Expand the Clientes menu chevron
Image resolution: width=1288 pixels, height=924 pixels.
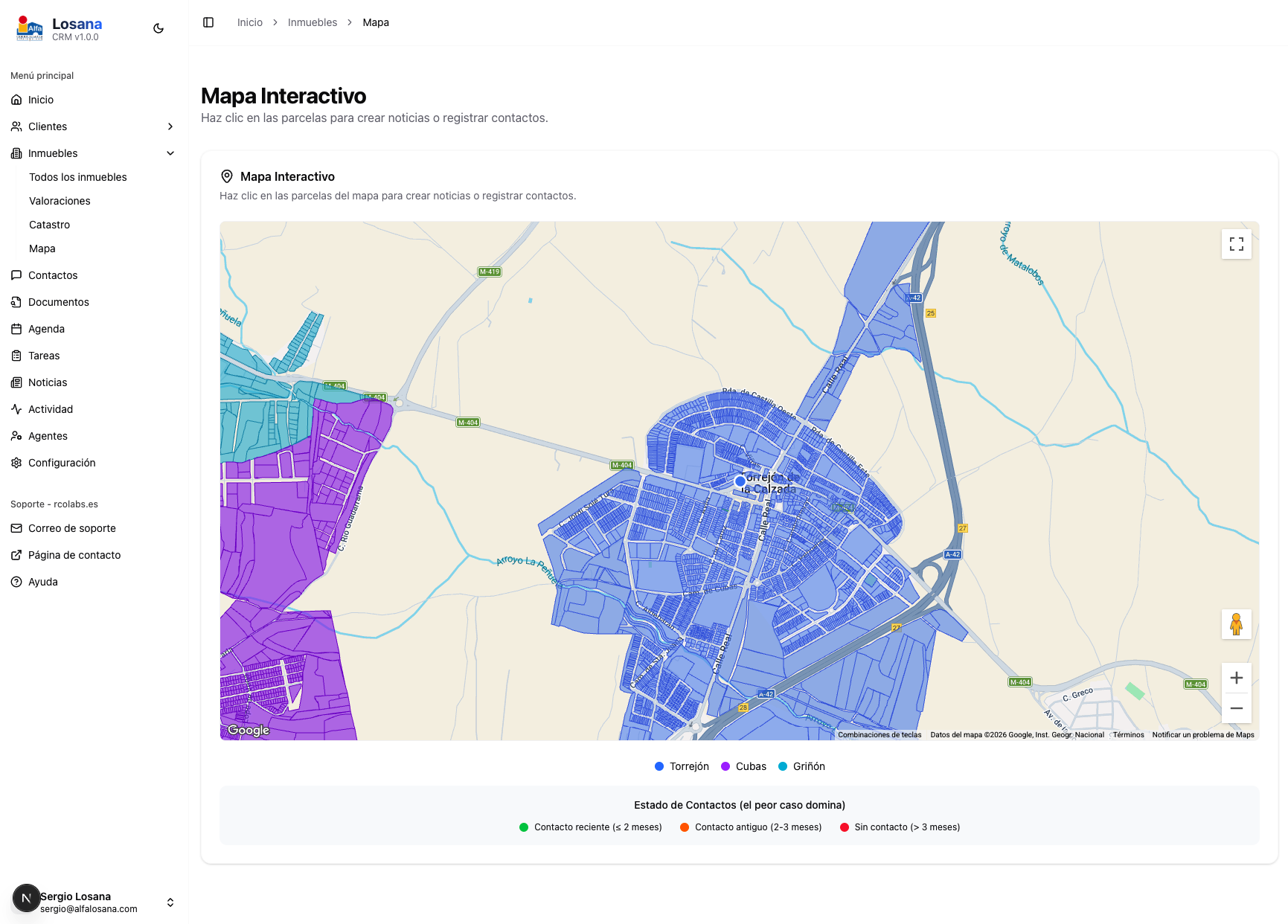click(x=170, y=126)
